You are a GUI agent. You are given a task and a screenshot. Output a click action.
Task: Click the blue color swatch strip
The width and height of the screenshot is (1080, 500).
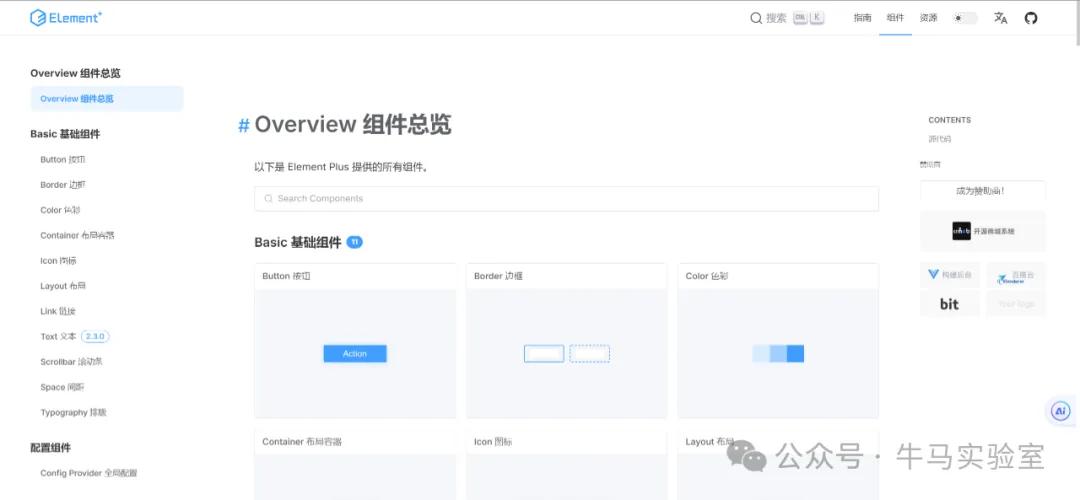(x=778, y=353)
